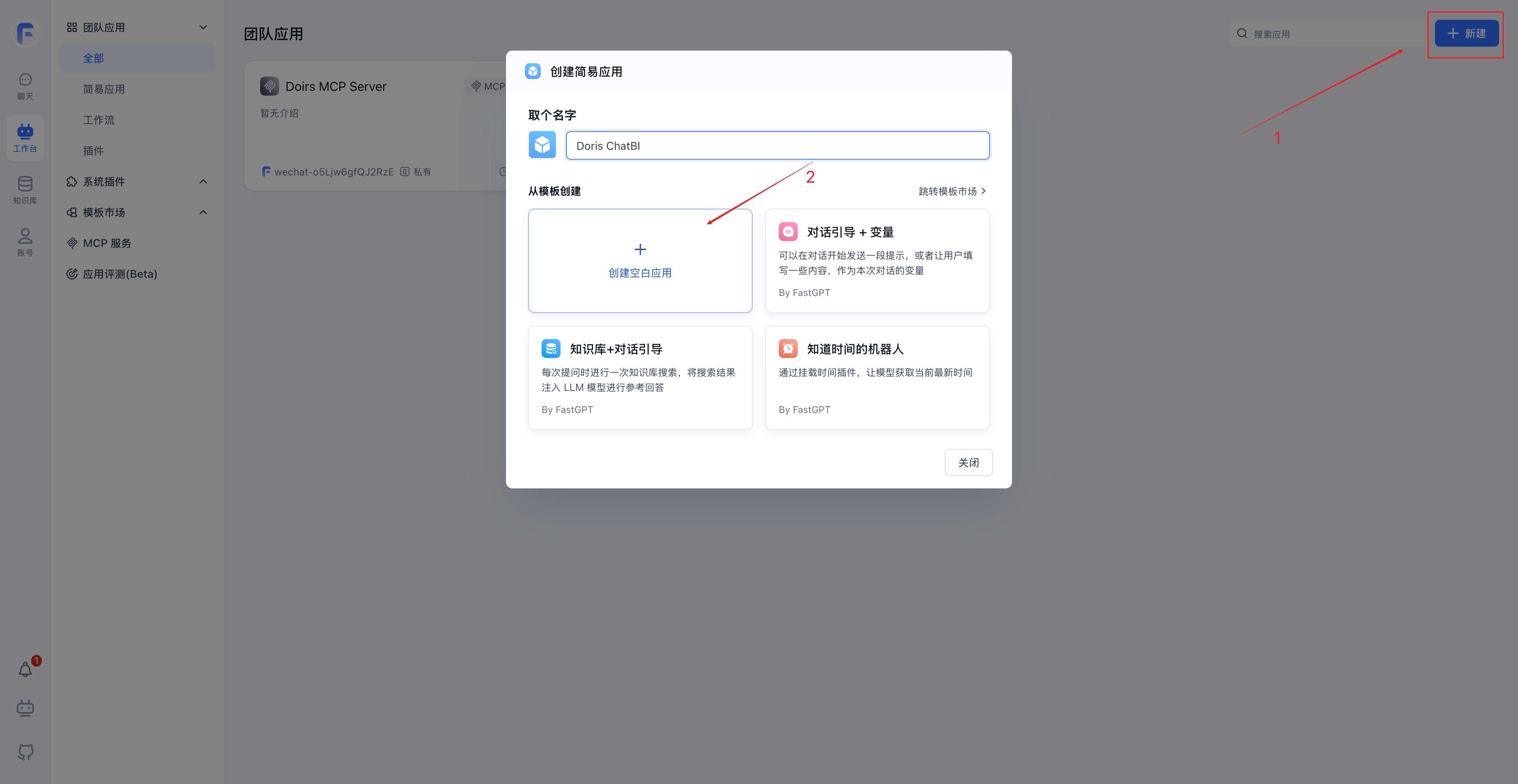Click the name field containing Doris ChatBI

click(x=777, y=145)
